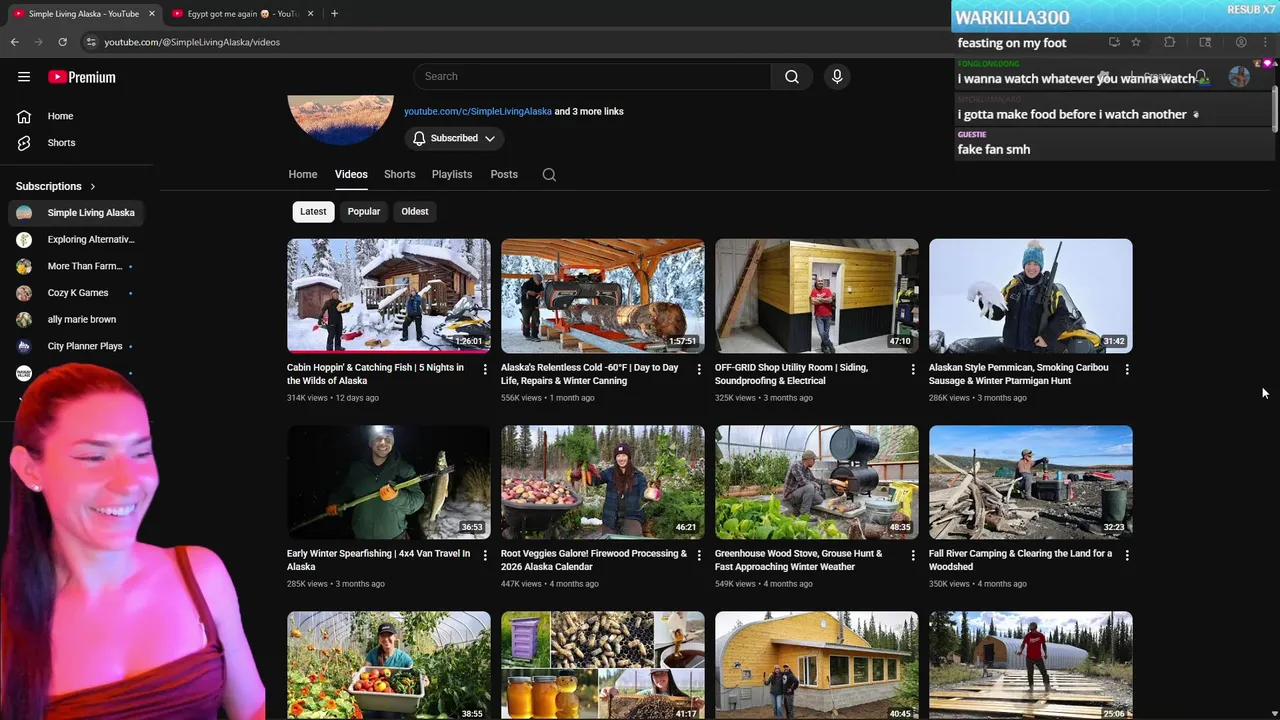Open options menu for Alaskan Style Pemmican video
Screen dimensions: 1280x720
(1127, 369)
